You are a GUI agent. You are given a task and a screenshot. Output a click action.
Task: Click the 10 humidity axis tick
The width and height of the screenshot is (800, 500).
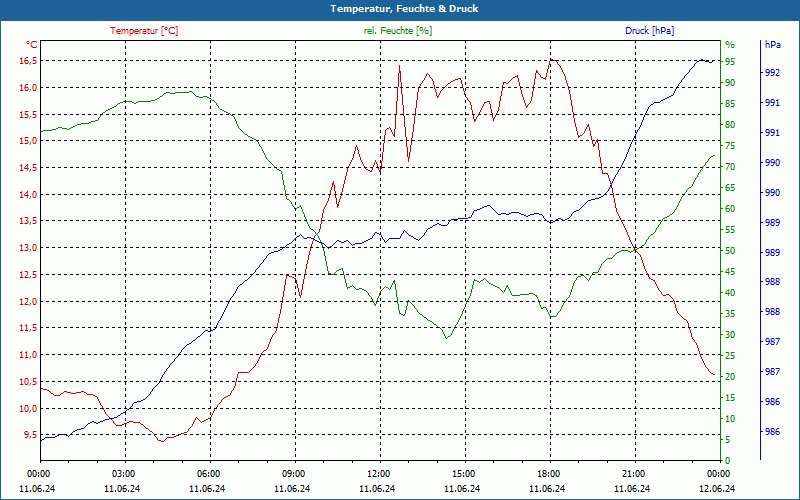coord(730,419)
